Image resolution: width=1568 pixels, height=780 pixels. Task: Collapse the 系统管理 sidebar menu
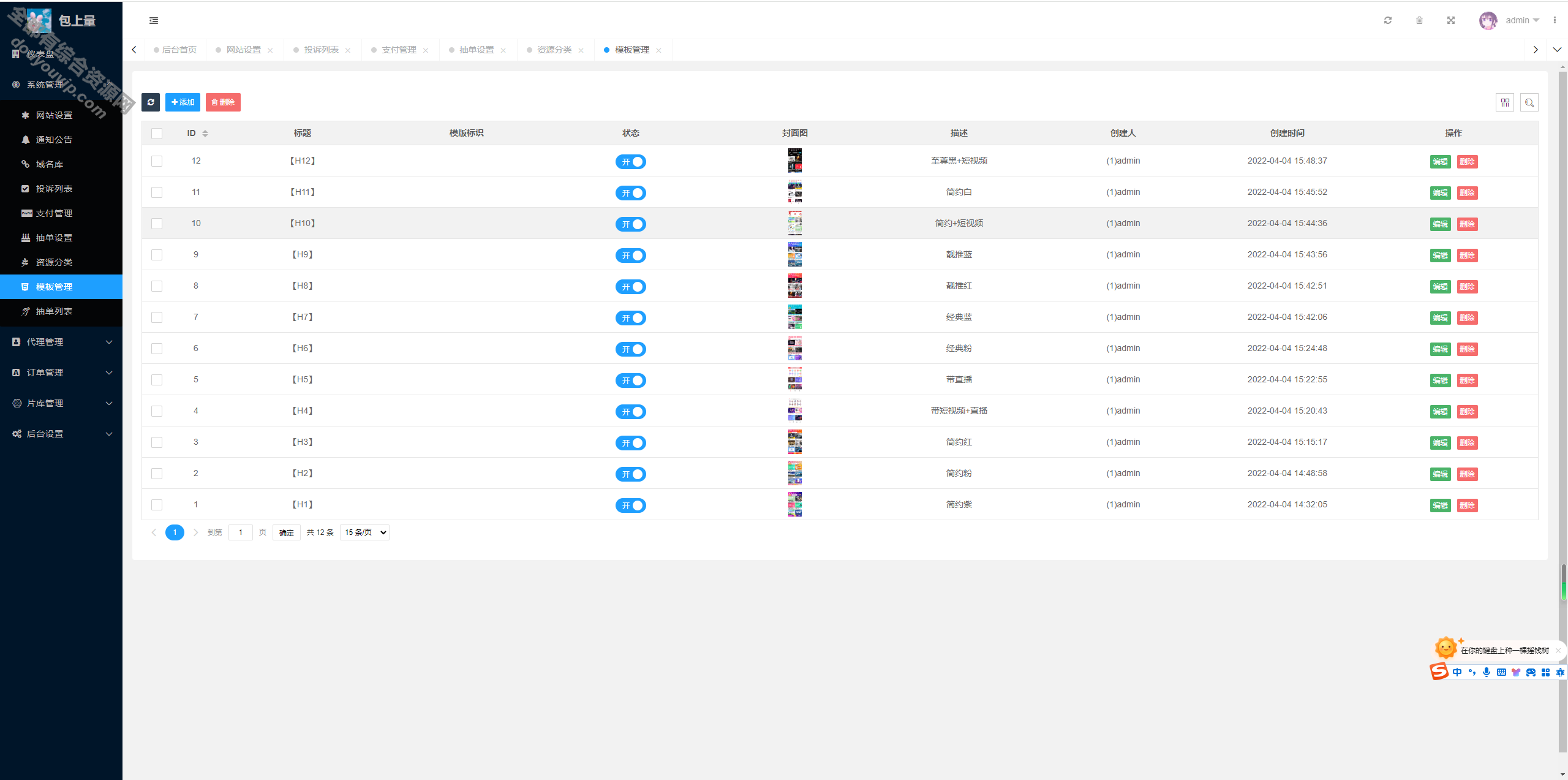pos(61,85)
